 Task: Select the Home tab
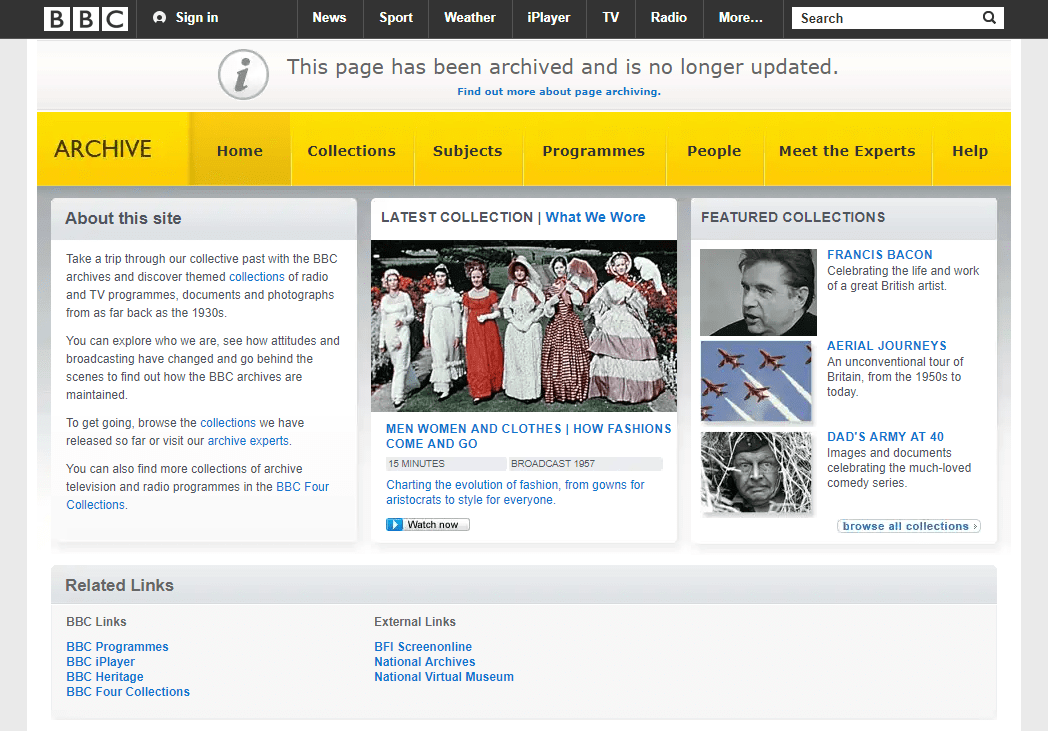[x=240, y=151]
